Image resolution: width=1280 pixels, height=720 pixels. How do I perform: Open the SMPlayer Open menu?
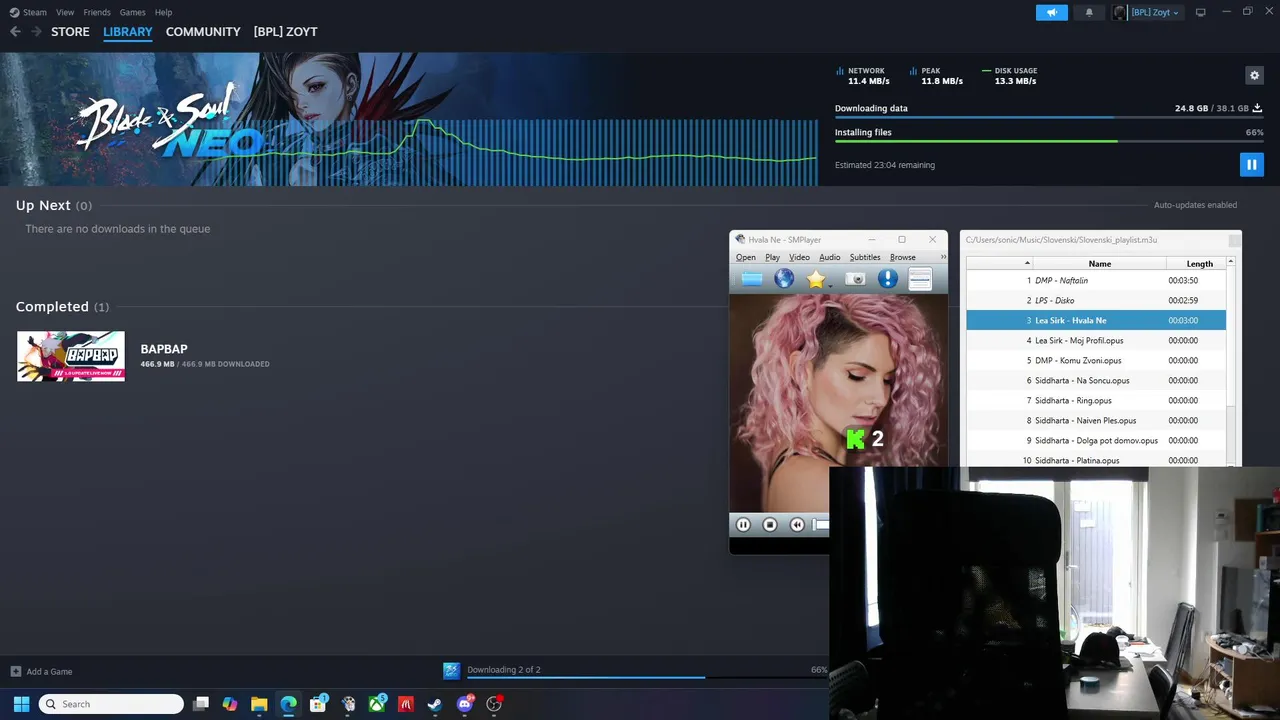(x=746, y=257)
